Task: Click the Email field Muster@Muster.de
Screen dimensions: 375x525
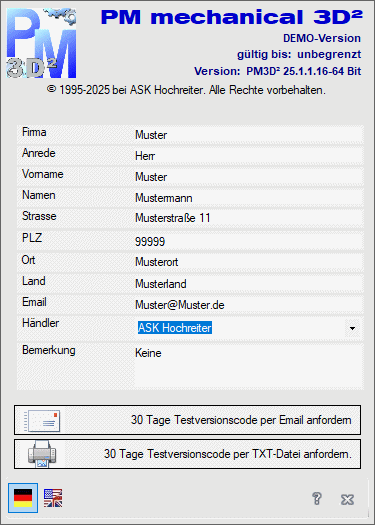Action: [248, 305]
